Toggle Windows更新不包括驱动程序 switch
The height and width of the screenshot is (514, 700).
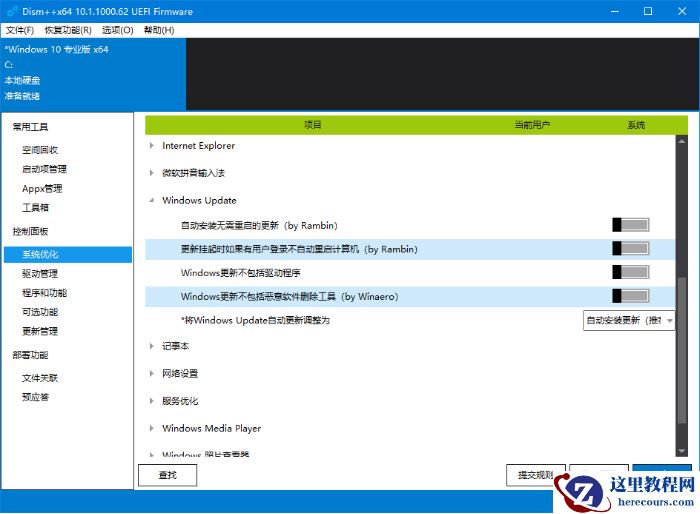point(630,272)
